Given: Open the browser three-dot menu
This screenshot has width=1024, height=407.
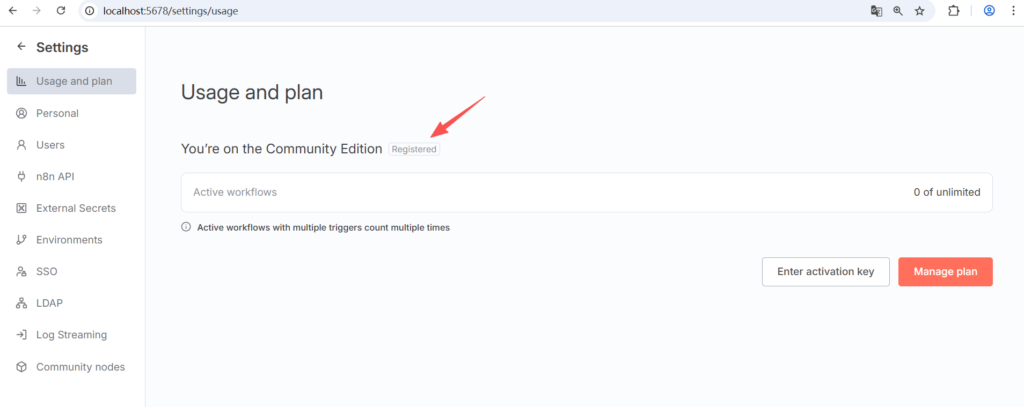Looking at the screenshot, I should (1012, 11).
